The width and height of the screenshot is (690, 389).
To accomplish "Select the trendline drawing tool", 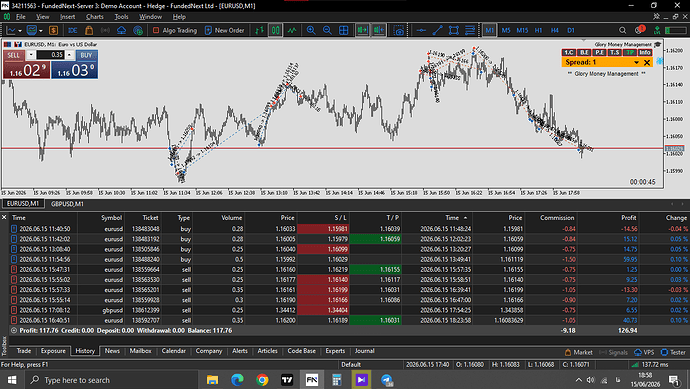I will (x=437, y=30).
